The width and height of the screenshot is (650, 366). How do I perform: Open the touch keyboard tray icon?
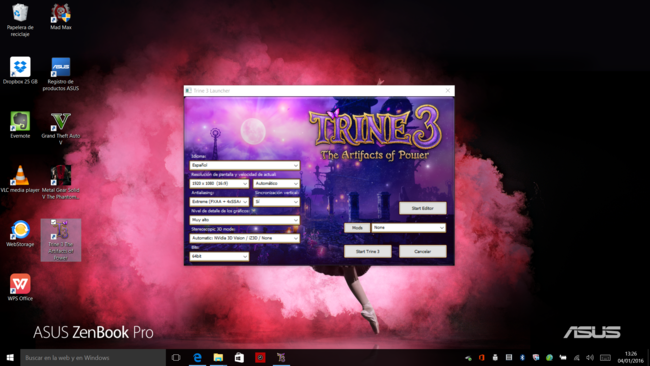[x=606, y=358]
